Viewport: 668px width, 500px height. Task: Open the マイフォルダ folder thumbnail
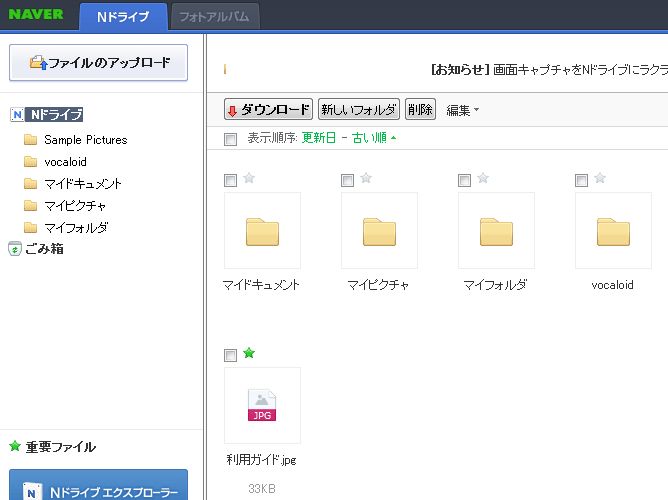click(496, 230)
